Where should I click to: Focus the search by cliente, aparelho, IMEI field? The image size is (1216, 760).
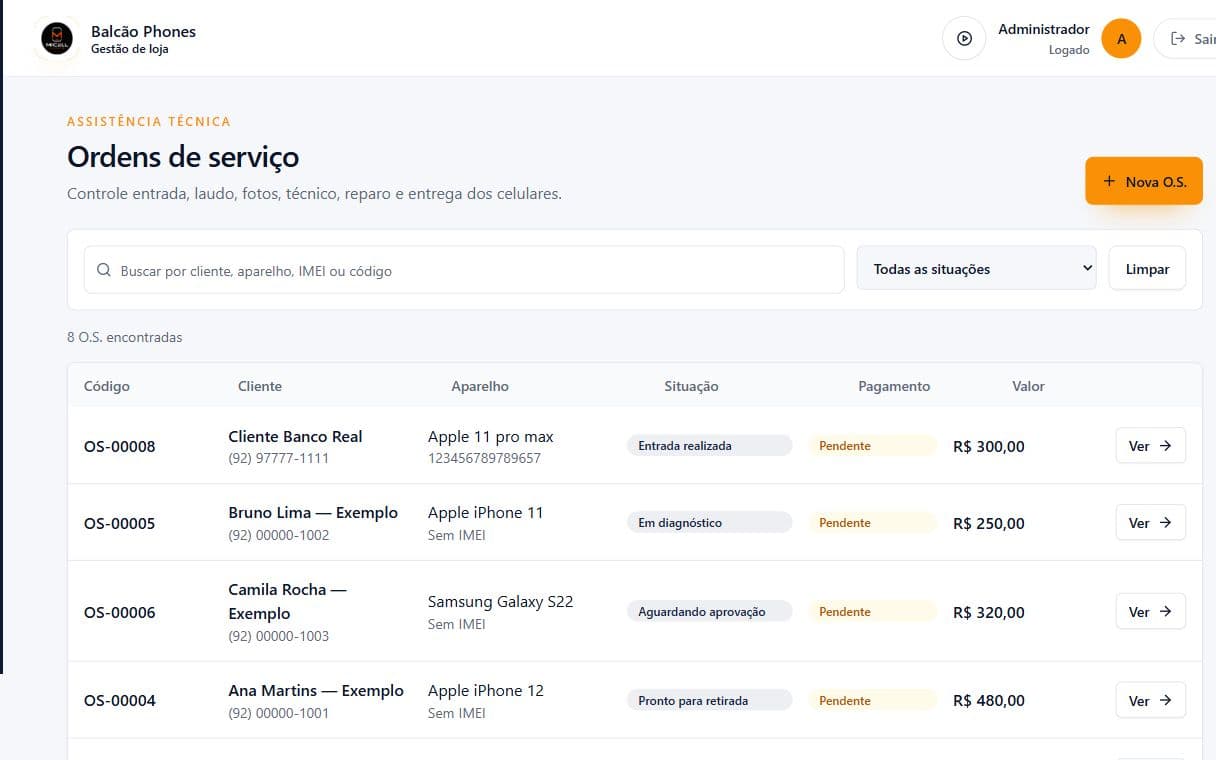click(x=464, y=270)
